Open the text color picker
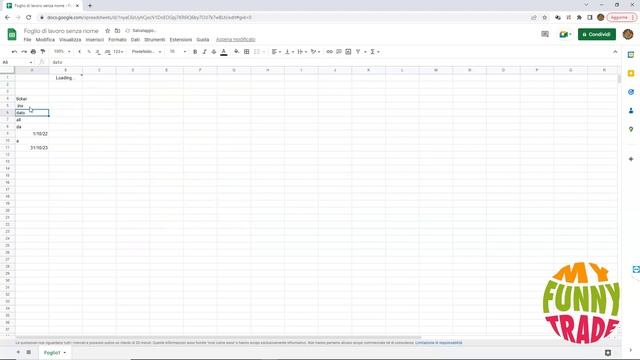This screenshot has height=360, width=640. point(224,52)
